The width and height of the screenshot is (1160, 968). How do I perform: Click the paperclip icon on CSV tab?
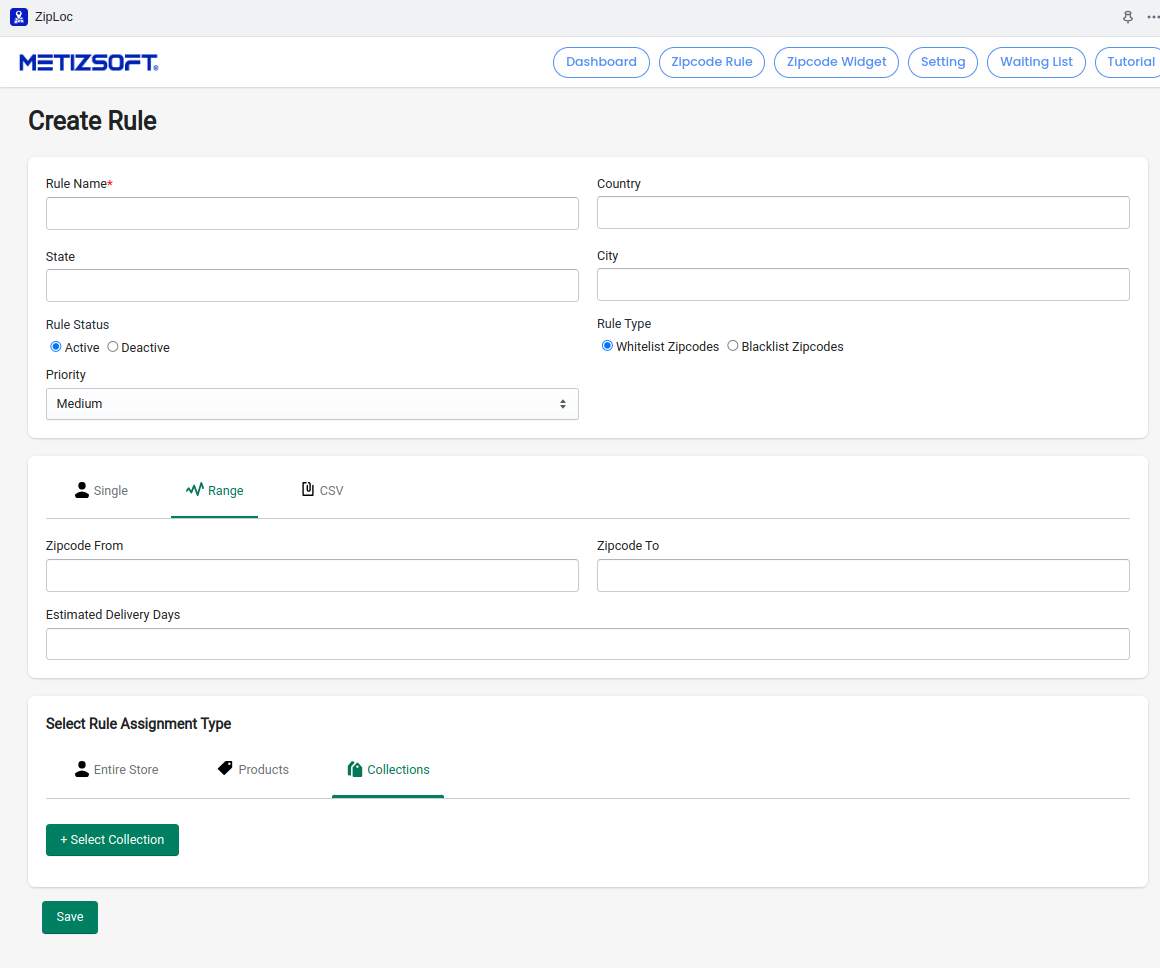[308, 490]
